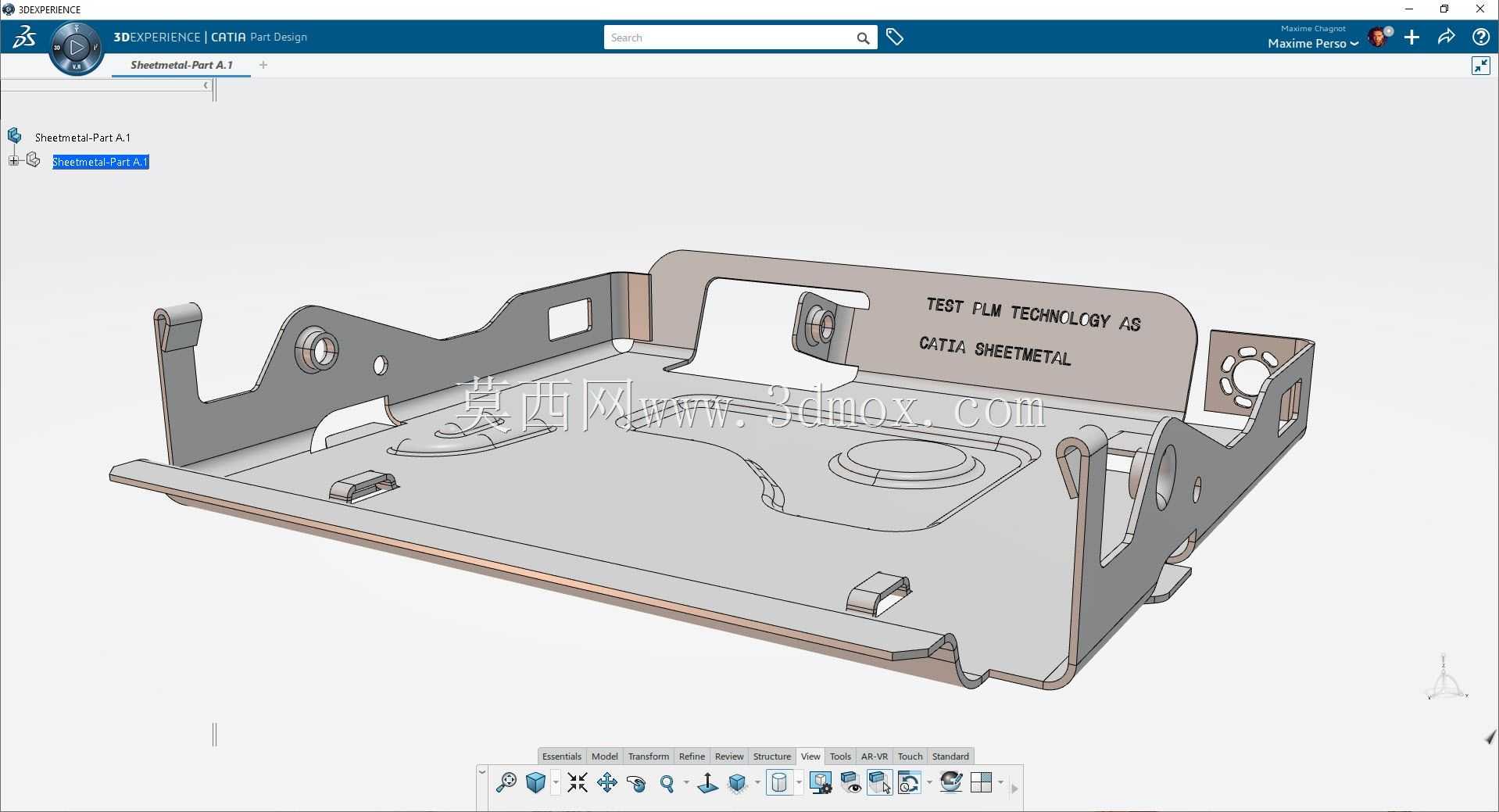Open the Help question mark icon
Viewport: 1499px width, 812px height.
(x=1480, y=37)
